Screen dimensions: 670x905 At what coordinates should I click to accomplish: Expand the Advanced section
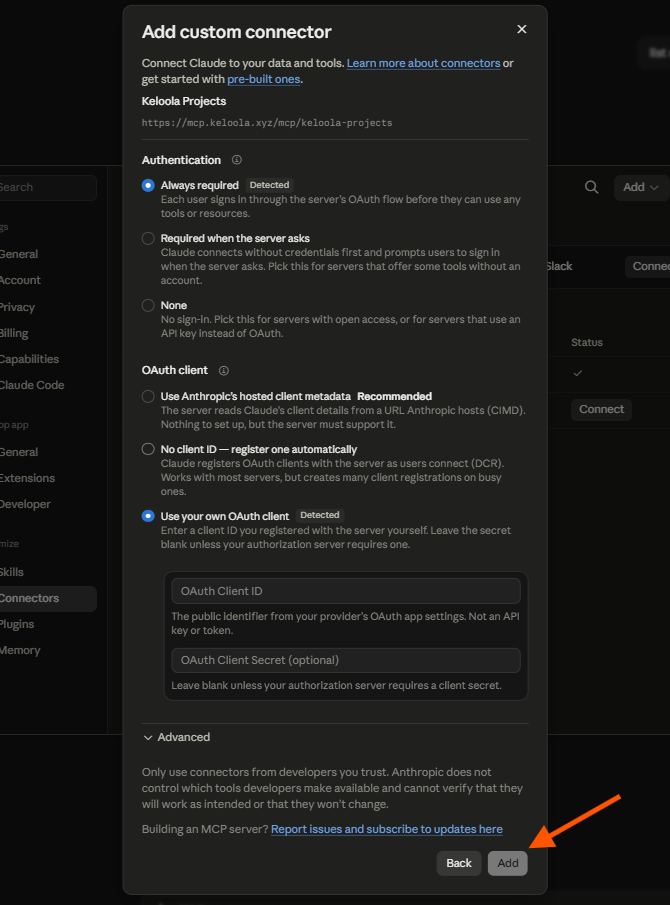pyautogui.click(x=177, y=737)
